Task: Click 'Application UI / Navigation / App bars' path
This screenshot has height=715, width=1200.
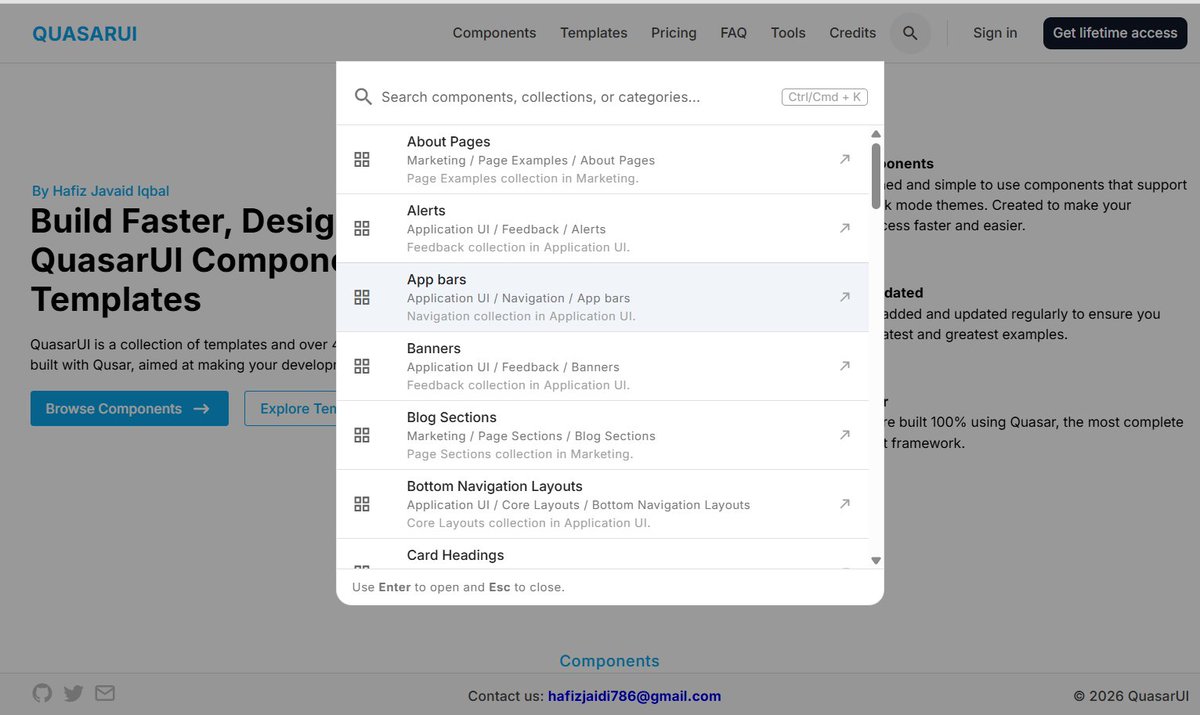Action: click(x=518, y=298)
